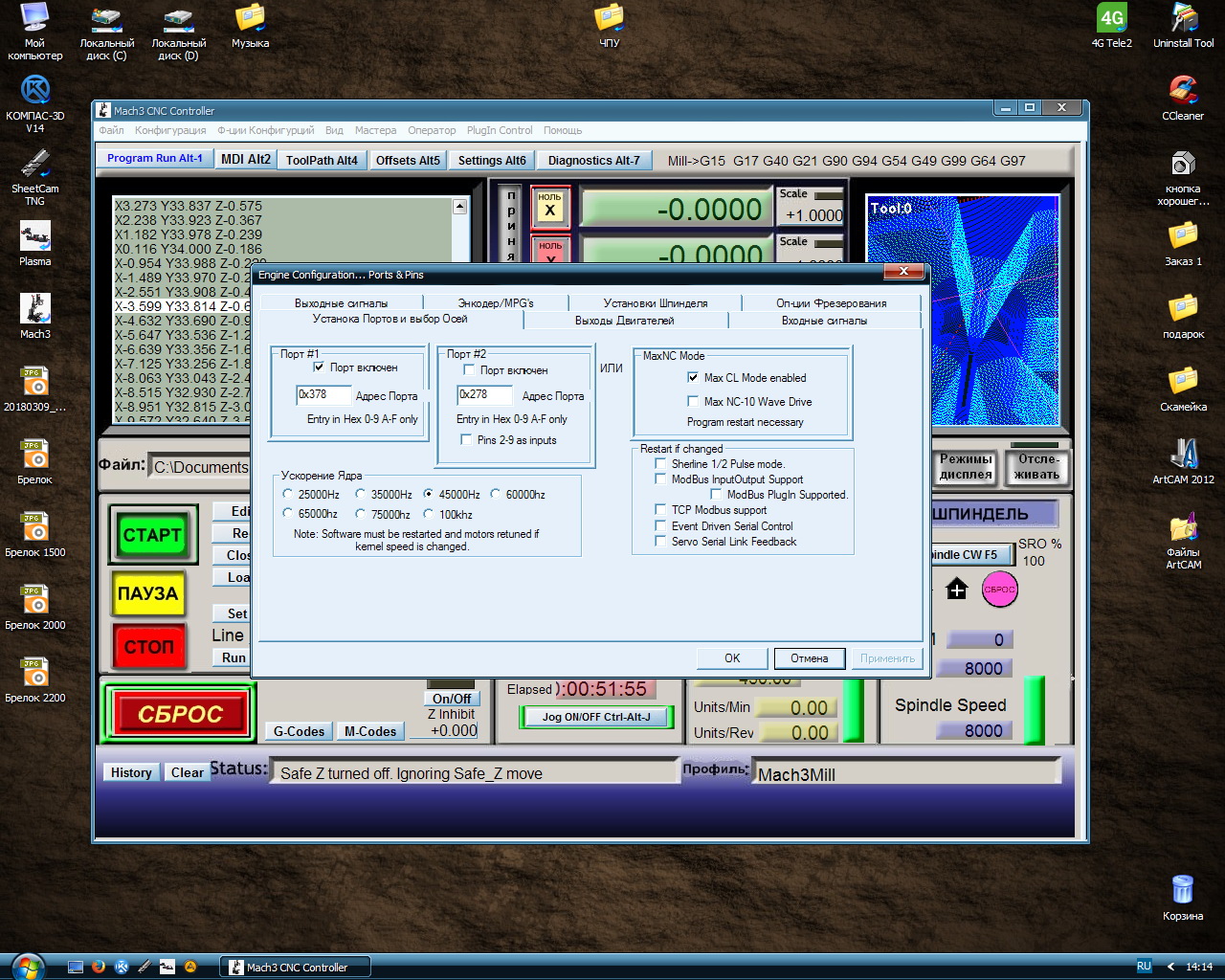The width and height of the screenshot is (1225, 980).
Task: Show hidden system tray icons
Action: click(x=1170, y=967)
